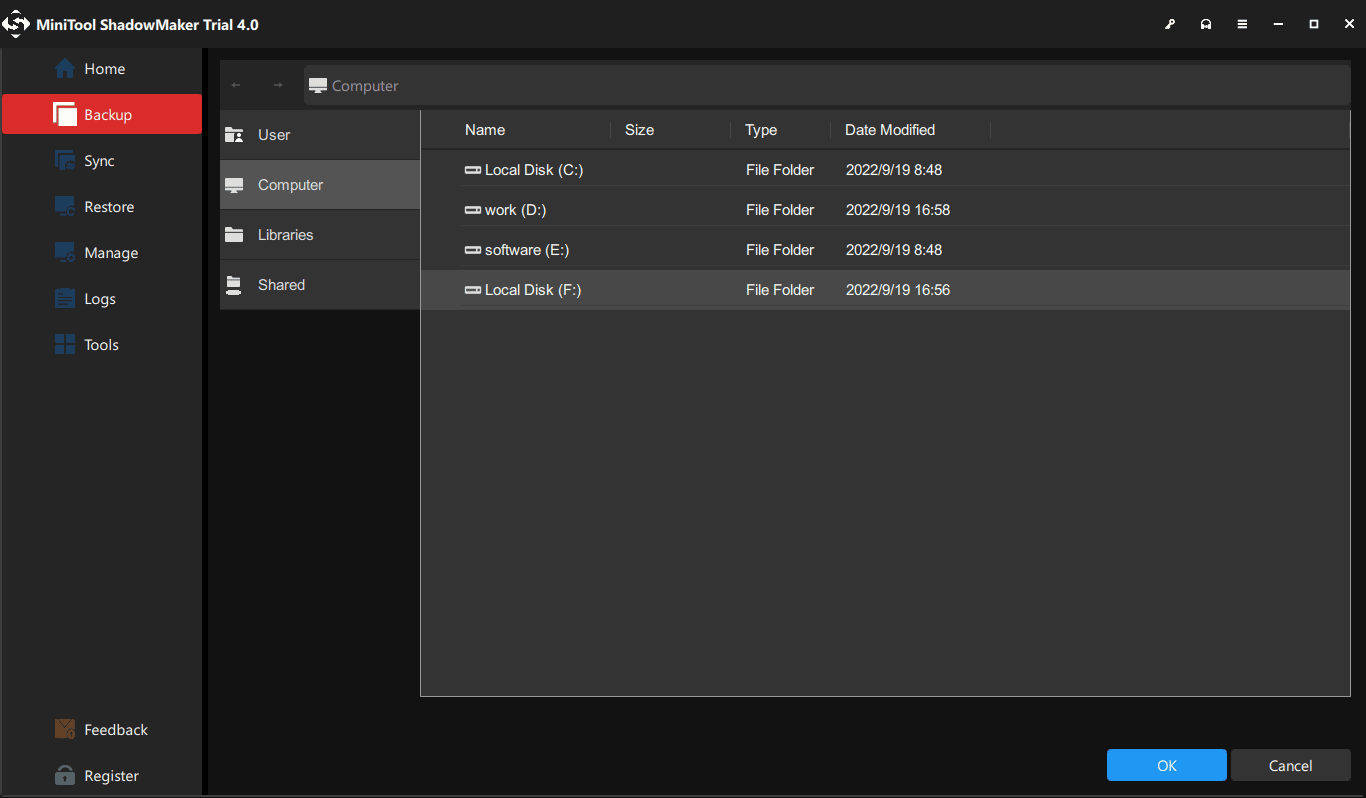Open the Sync section icon

[x=65, y=160]
